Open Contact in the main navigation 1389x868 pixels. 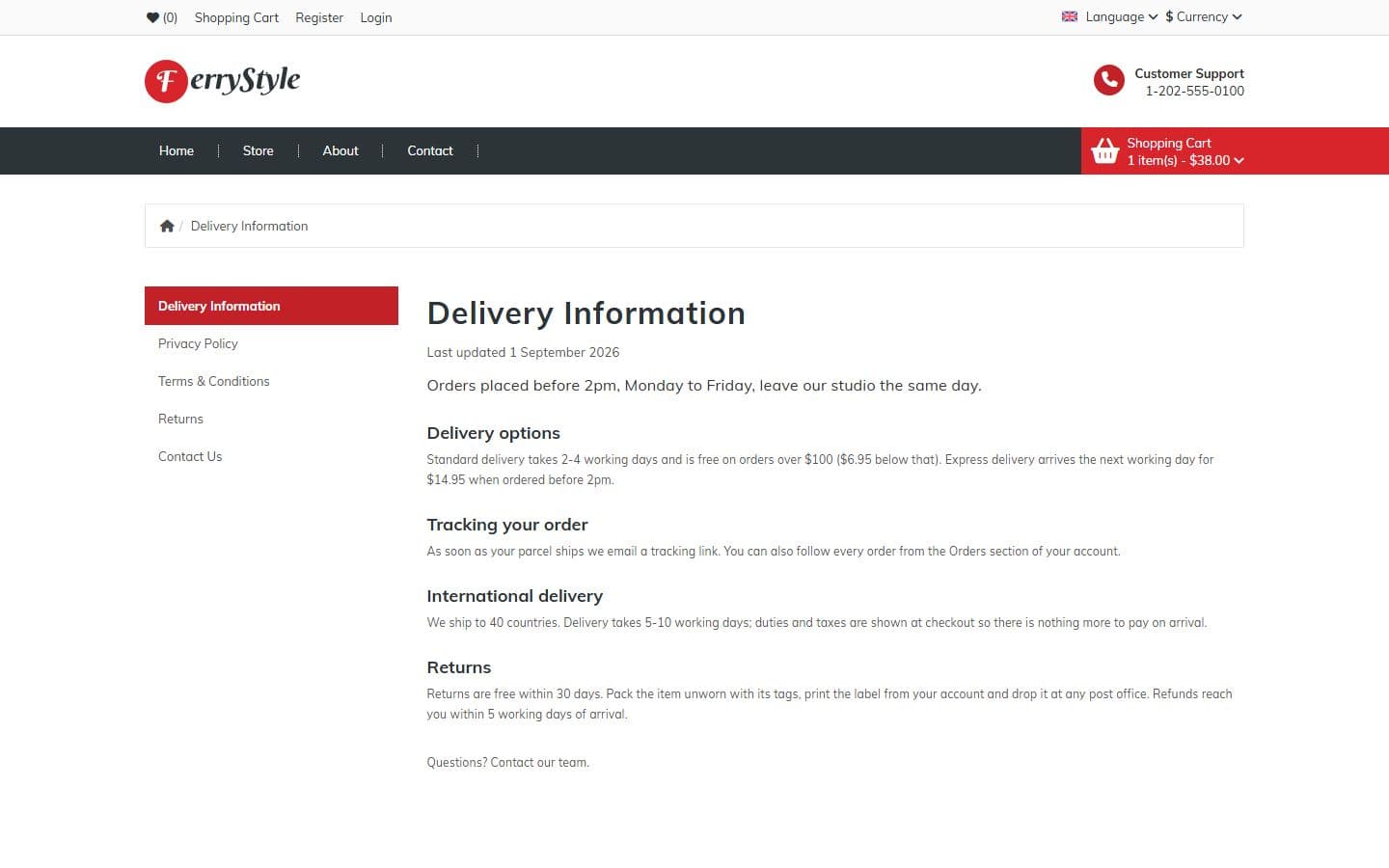point(429,150)
